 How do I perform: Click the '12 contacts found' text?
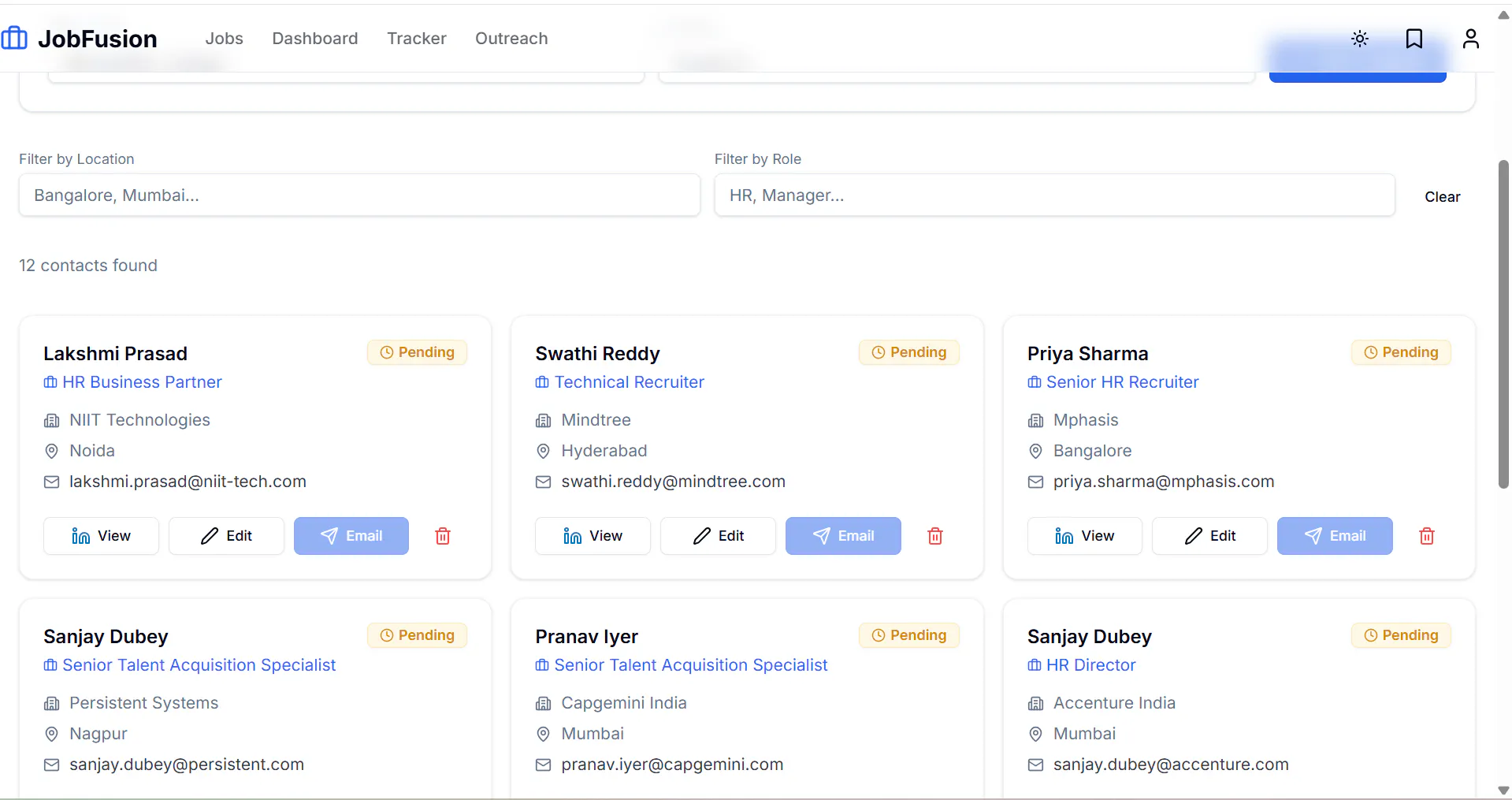pos(88,266)
